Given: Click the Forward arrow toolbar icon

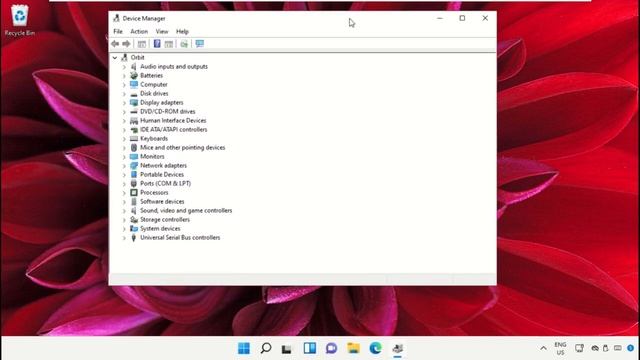Looking at the screenshot, I should (x=127, y=44).
